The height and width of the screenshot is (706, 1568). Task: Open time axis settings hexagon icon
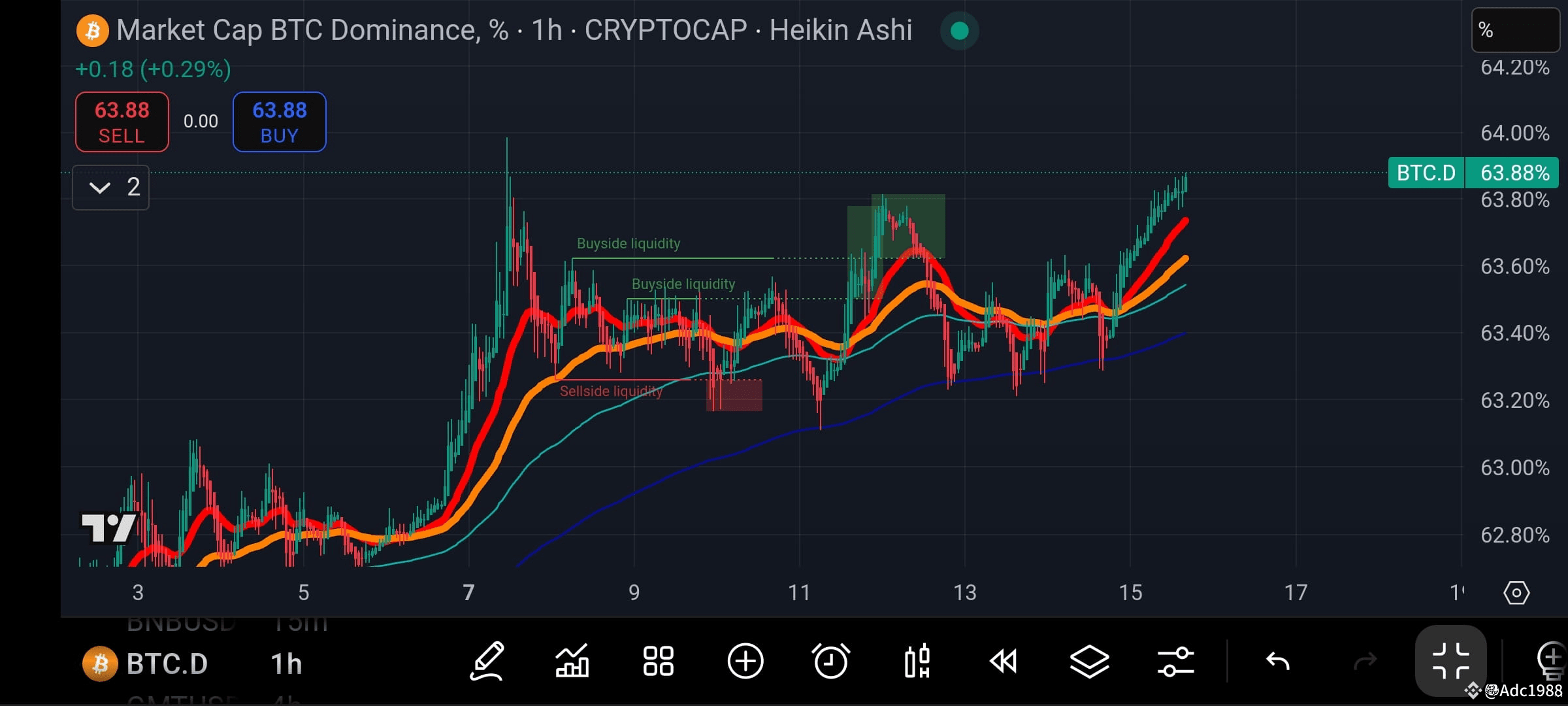1516,593
